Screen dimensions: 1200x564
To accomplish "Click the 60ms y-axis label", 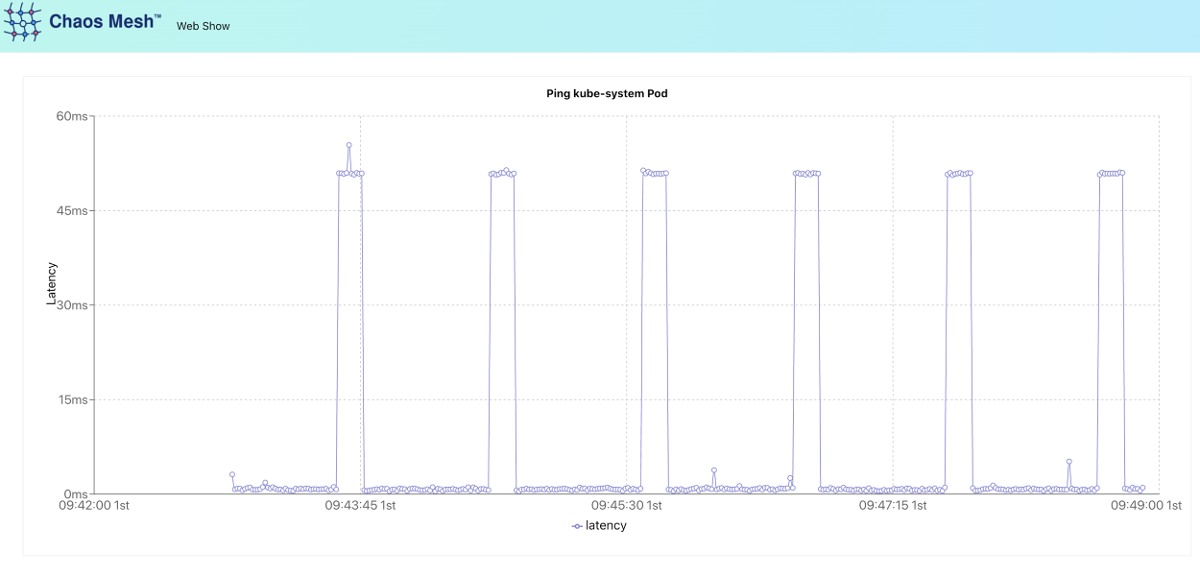I will pyautogui.click(x=72, y=116).
